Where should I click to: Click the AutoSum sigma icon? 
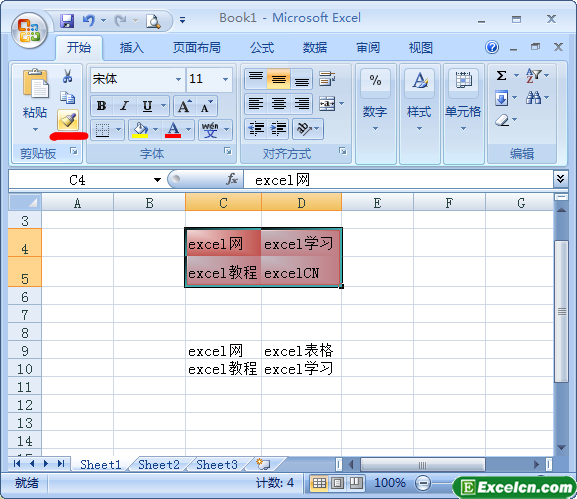coord(502,75)
